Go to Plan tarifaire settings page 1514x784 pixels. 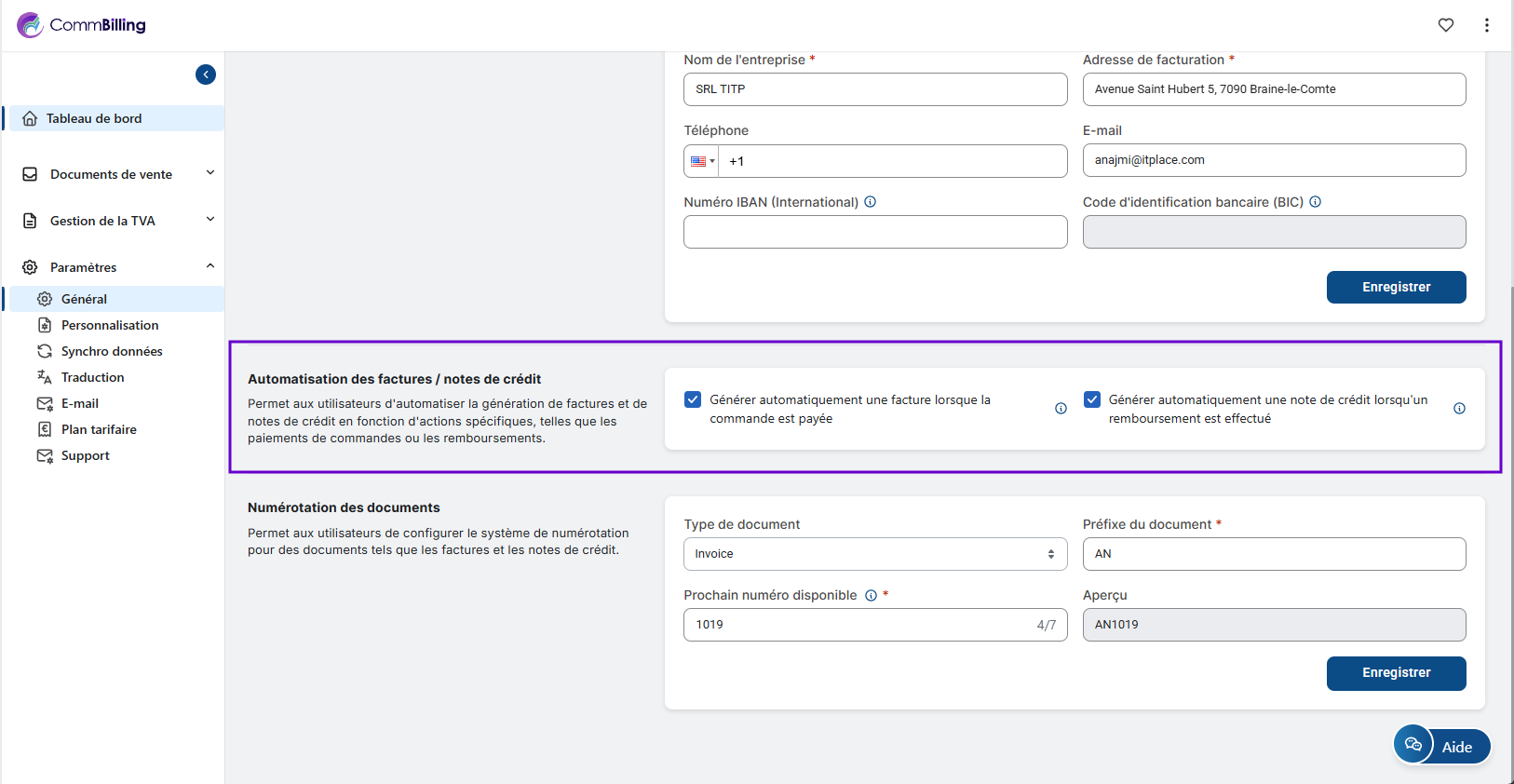pos(99,429)
